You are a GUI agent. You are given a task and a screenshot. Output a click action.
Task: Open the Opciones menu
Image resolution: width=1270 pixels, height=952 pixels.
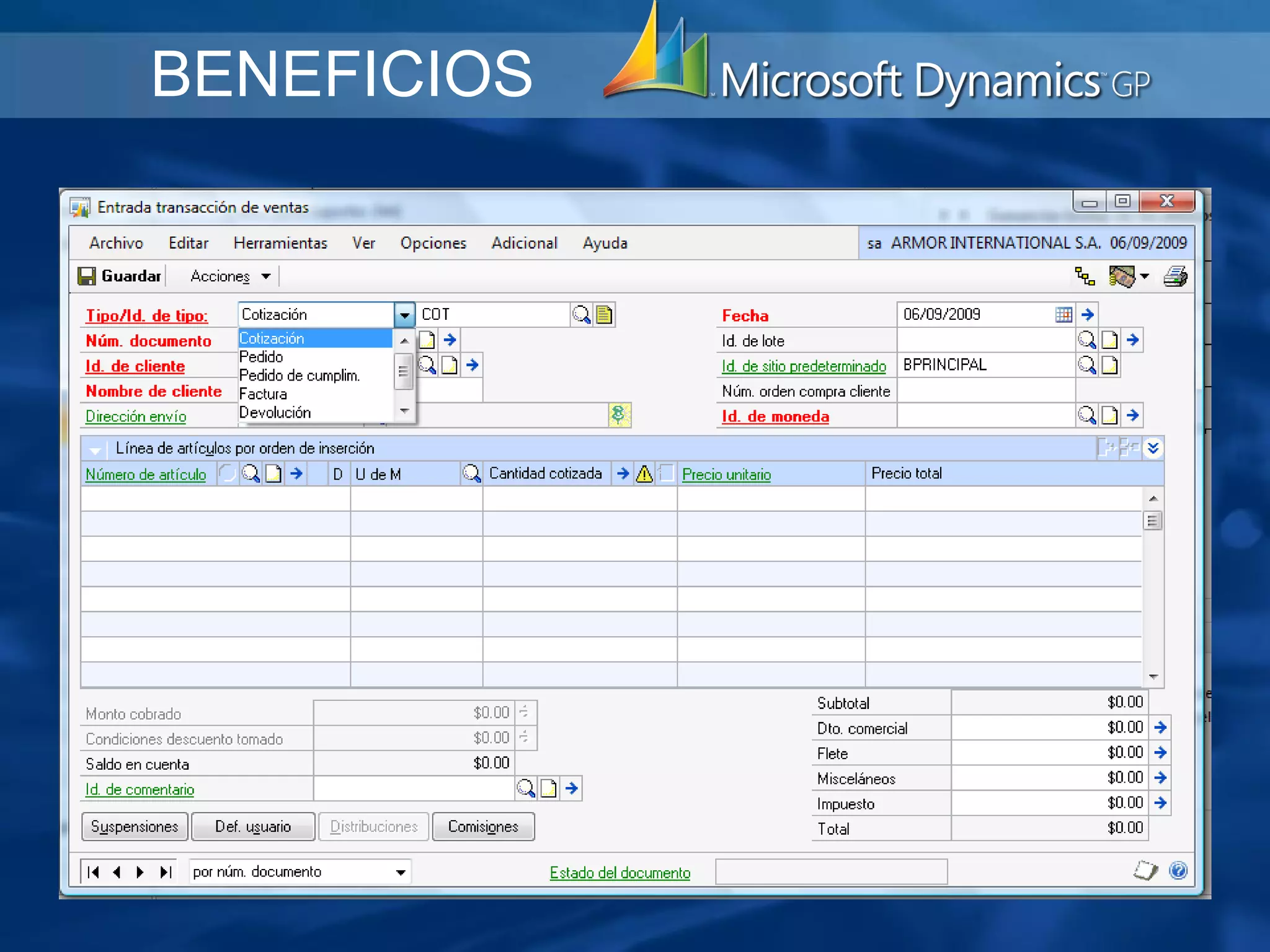433,244
